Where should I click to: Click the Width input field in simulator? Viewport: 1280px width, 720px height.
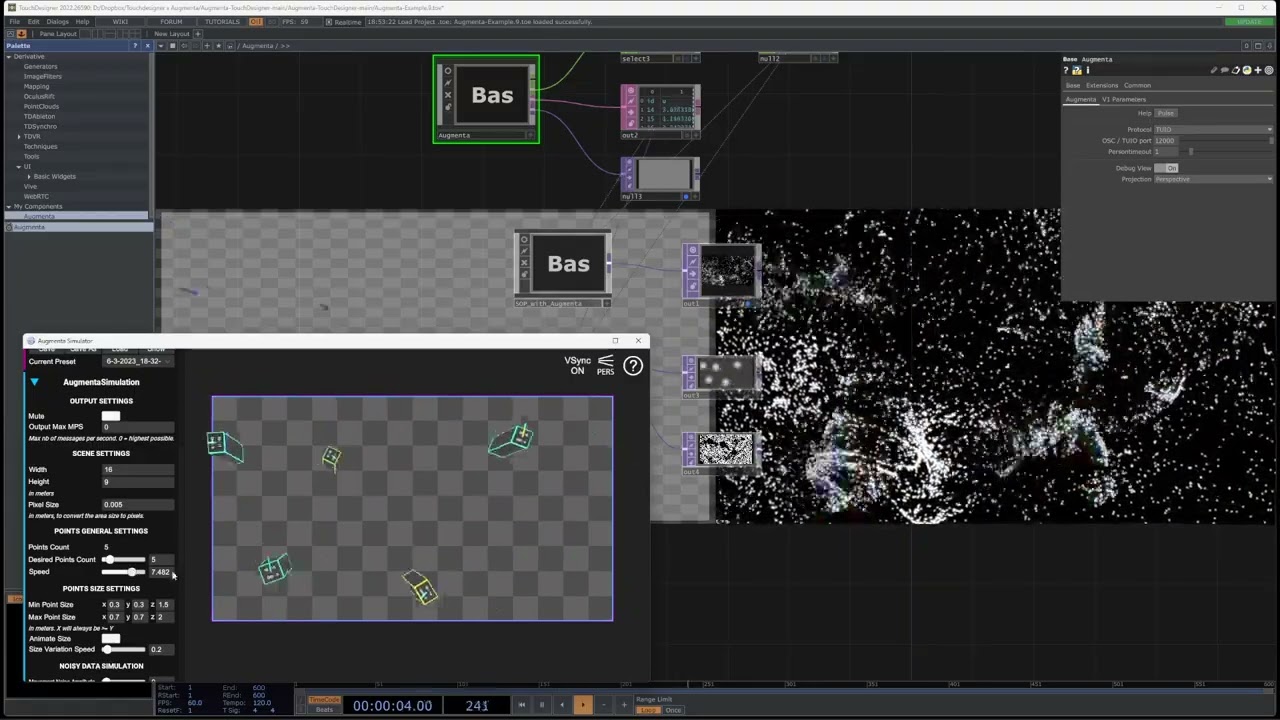pos(138,469)
